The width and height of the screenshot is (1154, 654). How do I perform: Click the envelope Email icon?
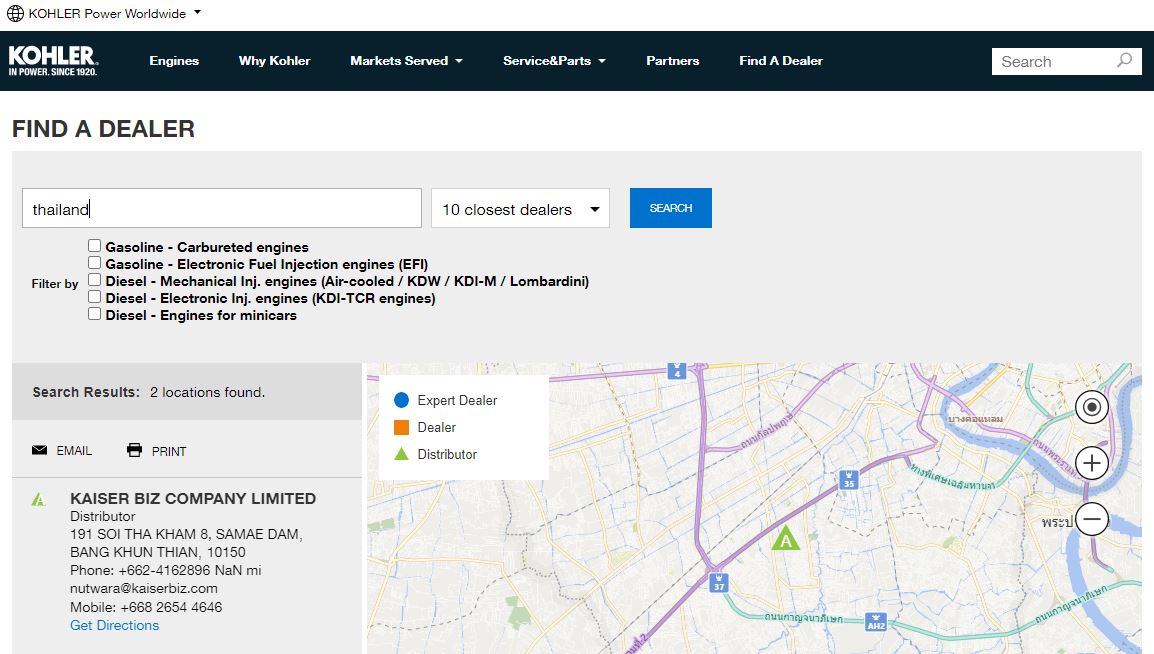(40, 451)
